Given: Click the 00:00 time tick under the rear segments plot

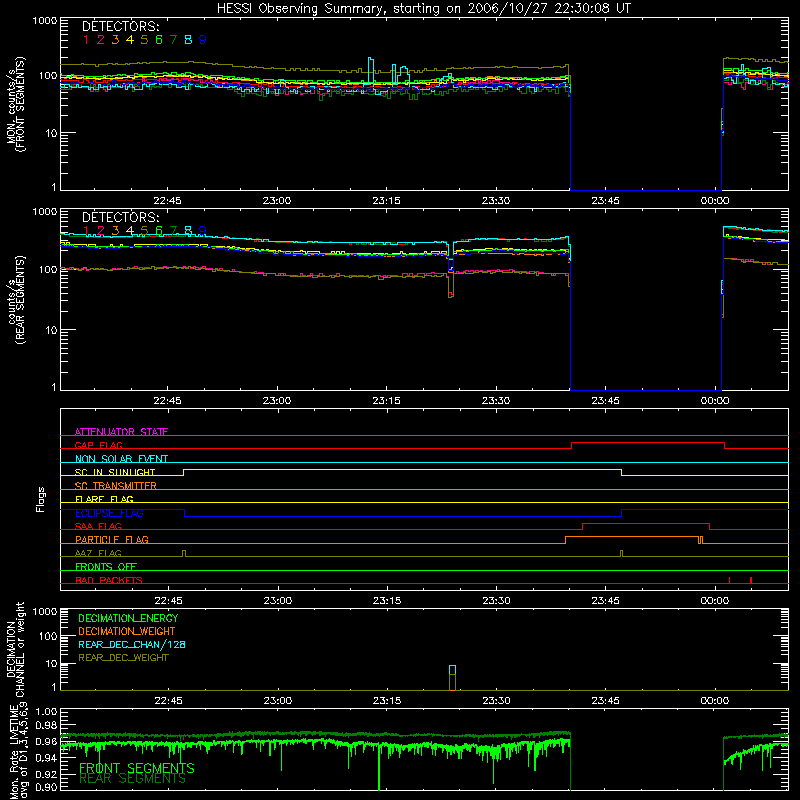Looking at the screenshot, I should tap(715, 401).
